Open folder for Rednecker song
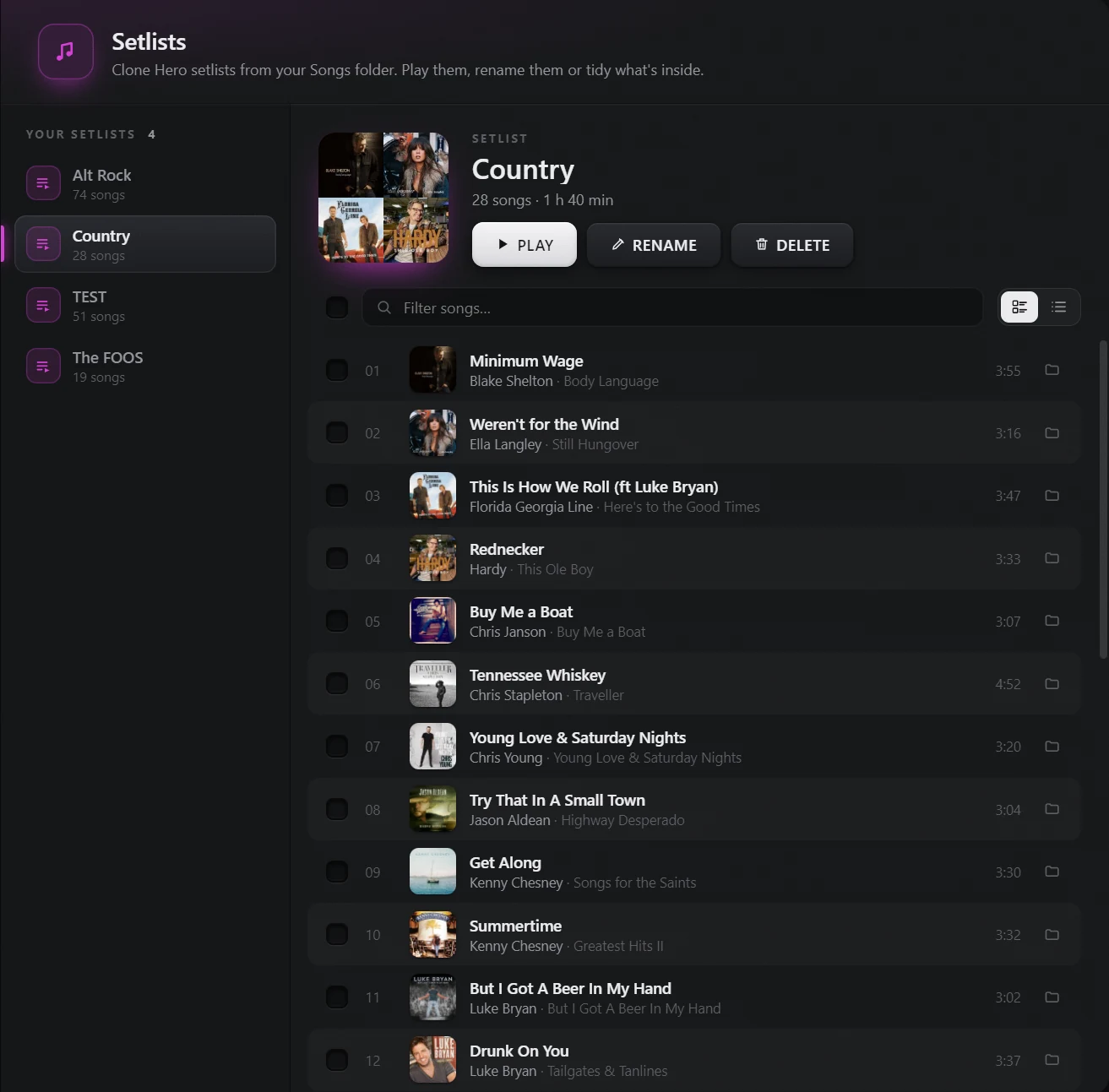 click(1052, 558)
